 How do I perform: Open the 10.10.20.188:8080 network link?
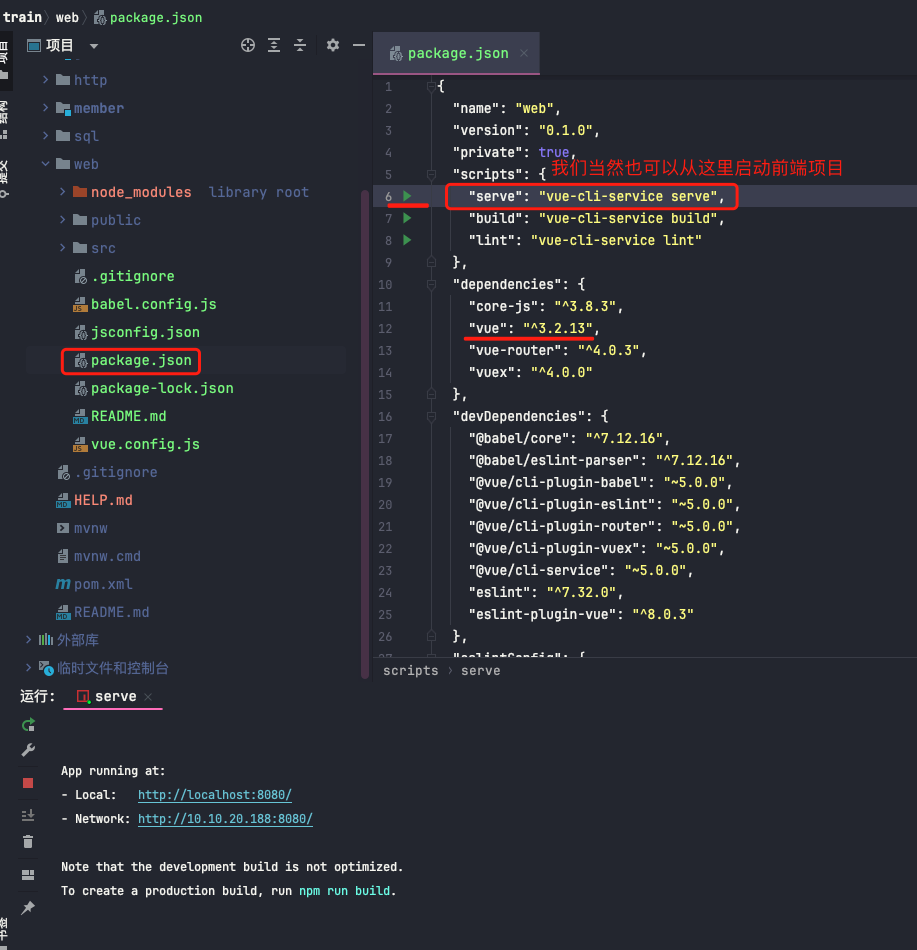[225, 819]
